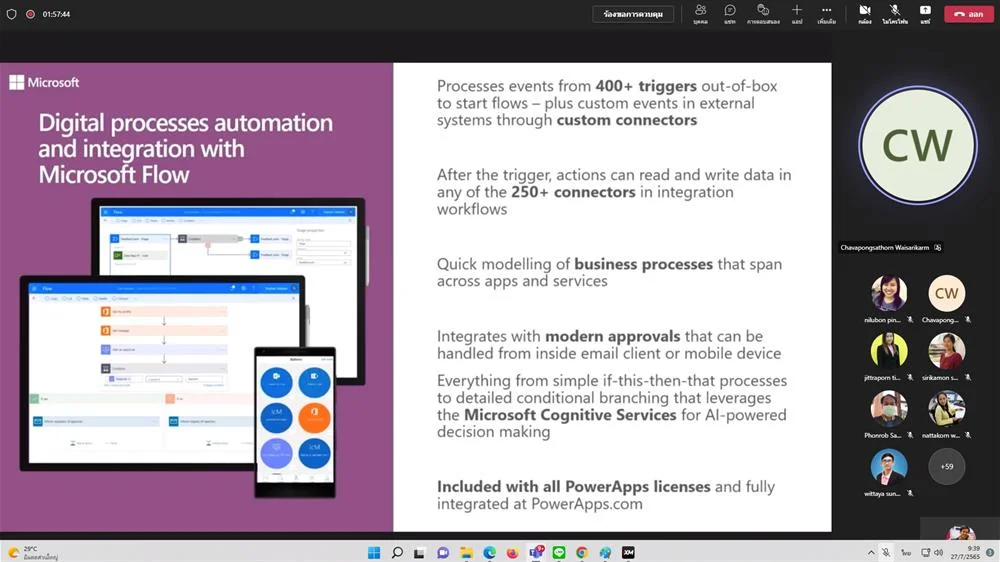
Task: Show the +59 additional participants
Action: coord(946,466)
